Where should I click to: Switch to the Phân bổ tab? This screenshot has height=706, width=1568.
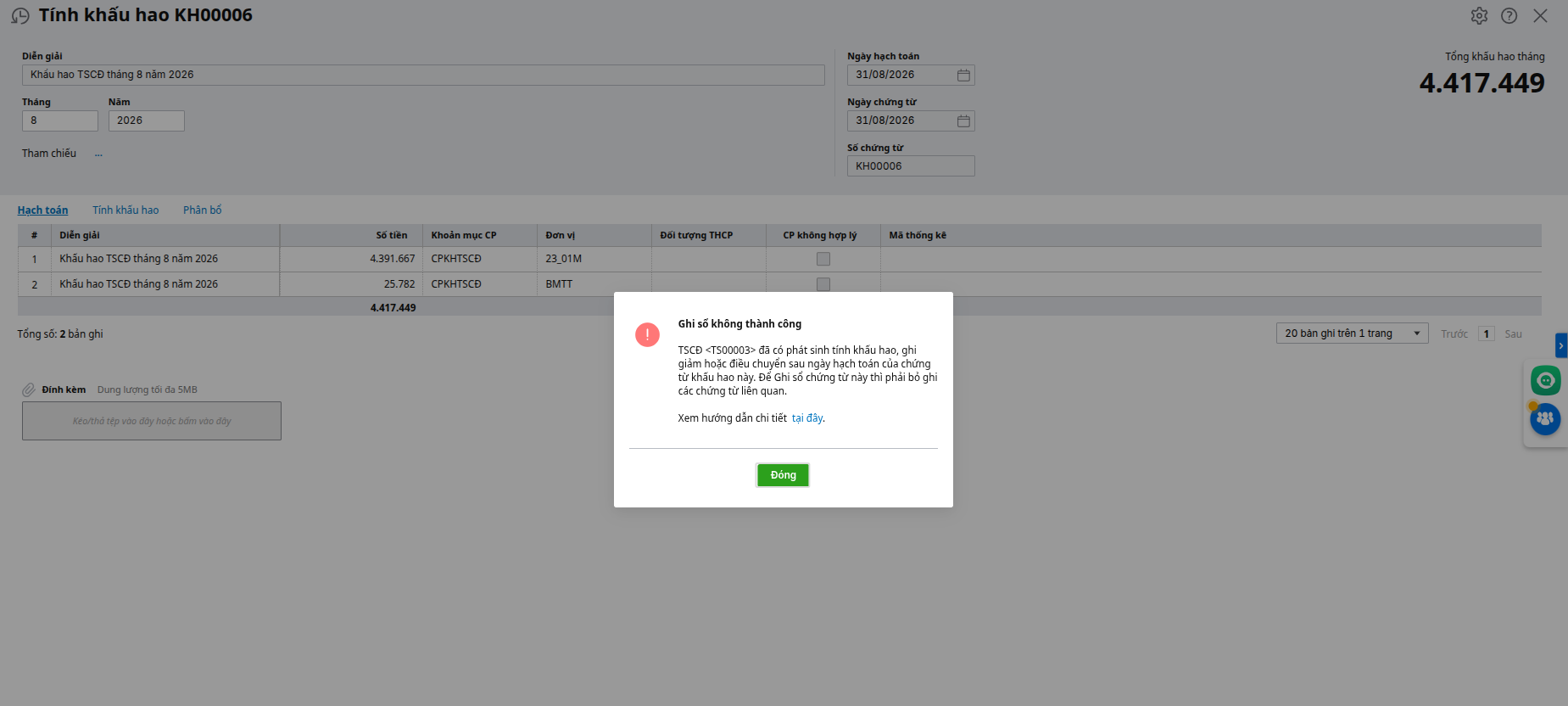(x=202, y=210)
